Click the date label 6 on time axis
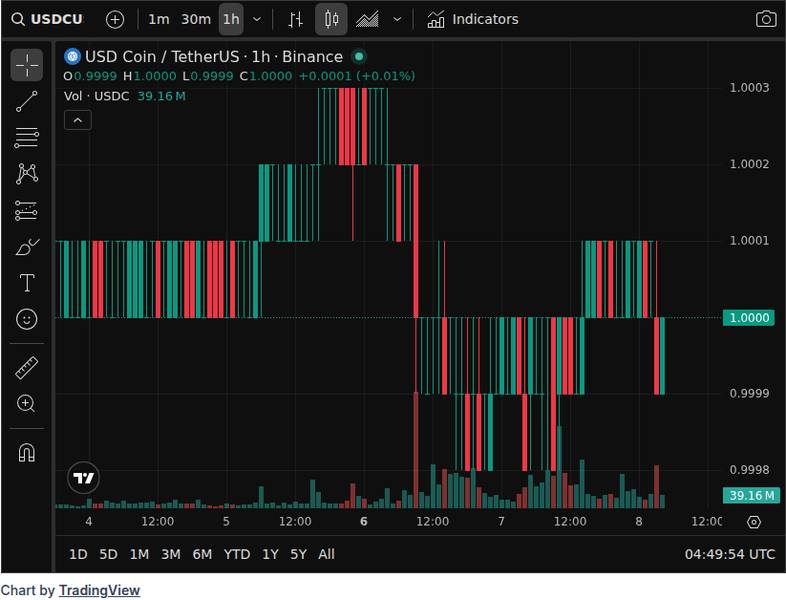This screenshot has width=786, height=600. pos(363,521)
